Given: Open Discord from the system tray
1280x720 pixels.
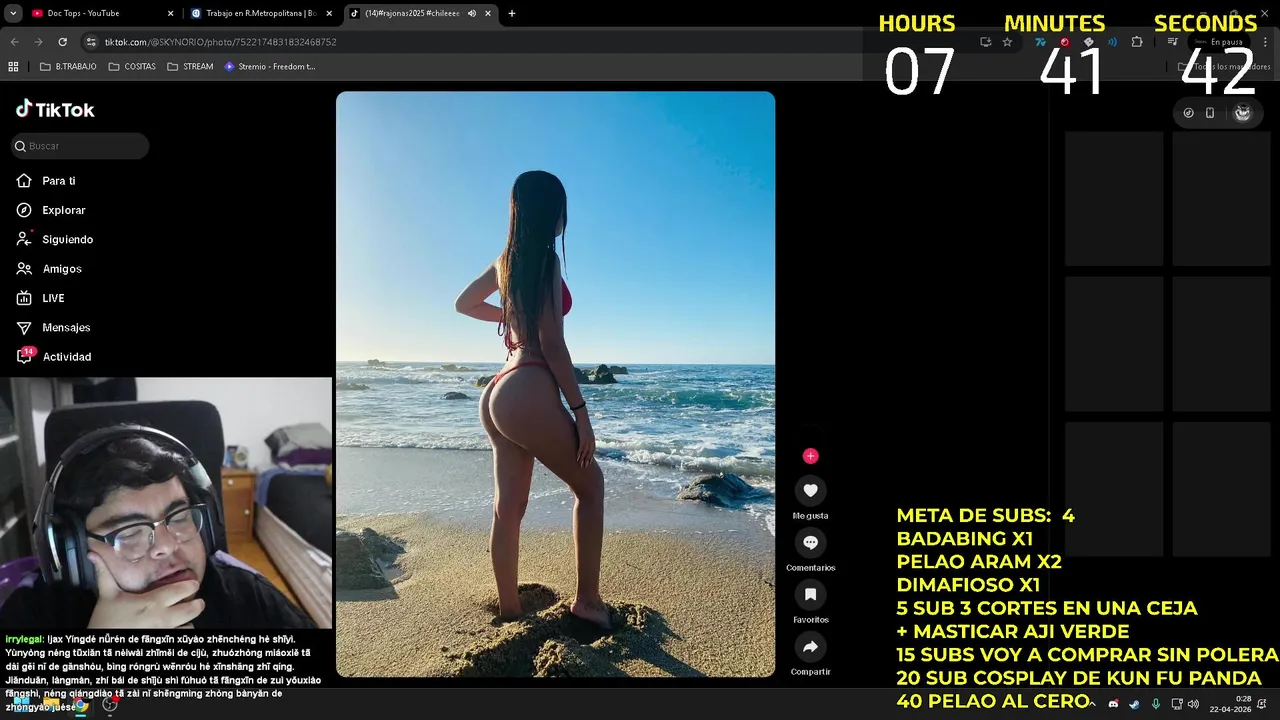Looking at the screenshot, I should pos(1113,704).
